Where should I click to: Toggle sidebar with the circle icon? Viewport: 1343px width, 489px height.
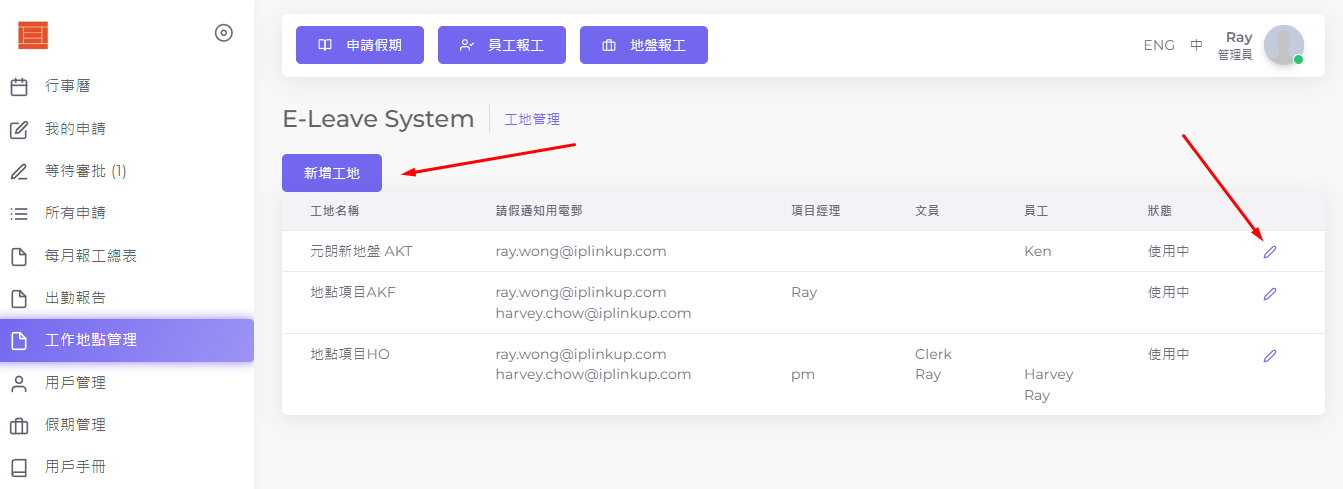tap(224, 33)
